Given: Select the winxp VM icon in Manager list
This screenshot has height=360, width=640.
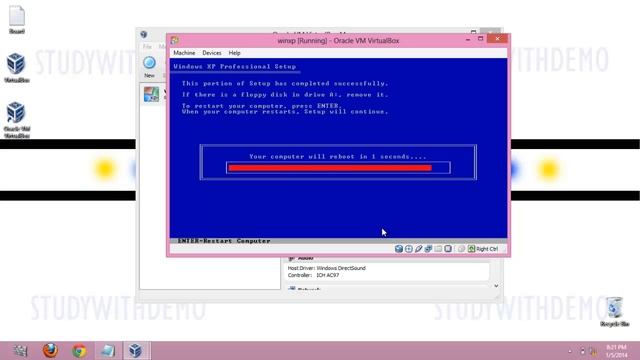Looking at the screenshot, I should [151, 94].
